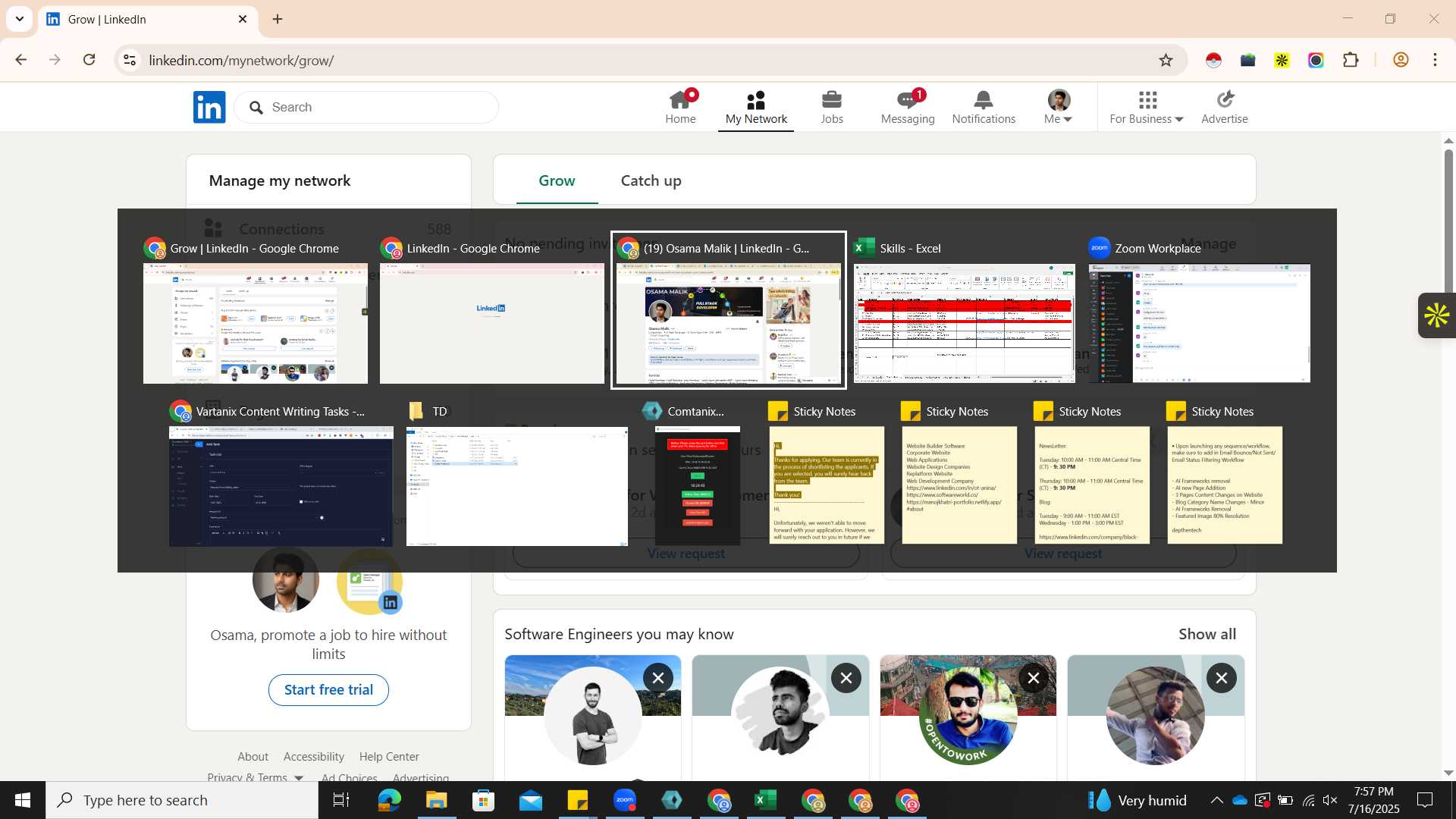View site information icon in address bar

(130, 60)
